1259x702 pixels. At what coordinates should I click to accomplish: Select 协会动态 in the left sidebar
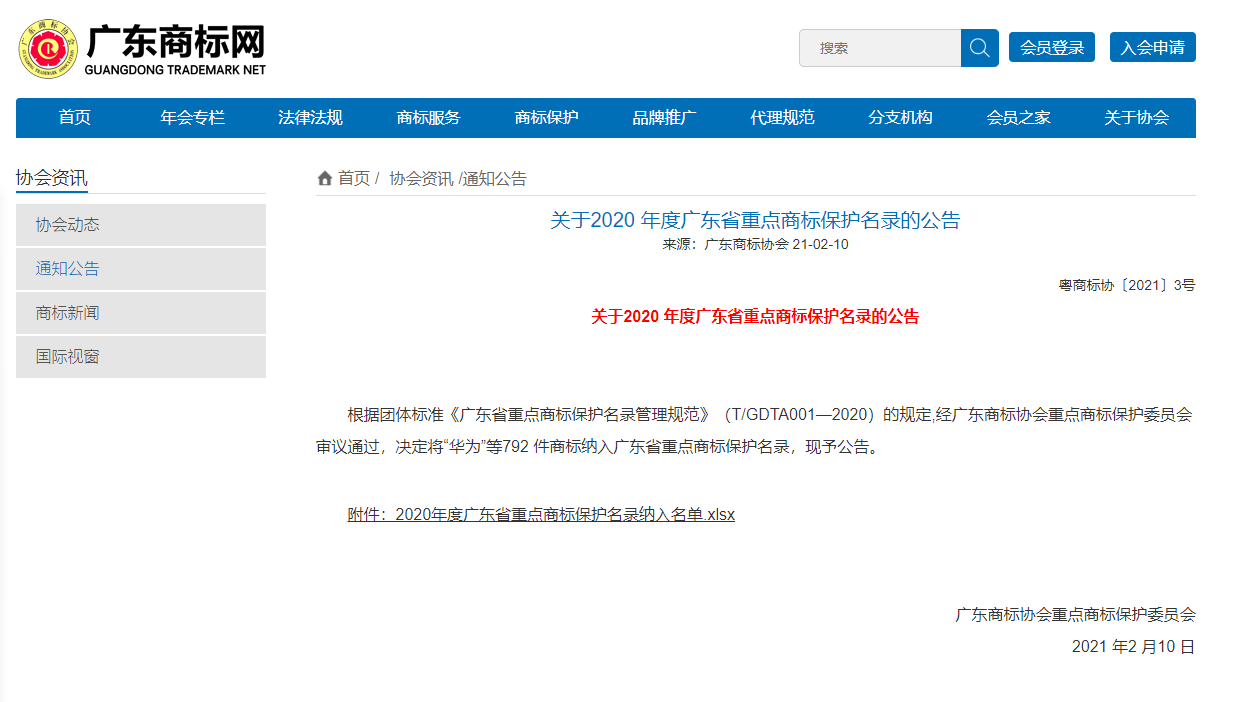141,225
